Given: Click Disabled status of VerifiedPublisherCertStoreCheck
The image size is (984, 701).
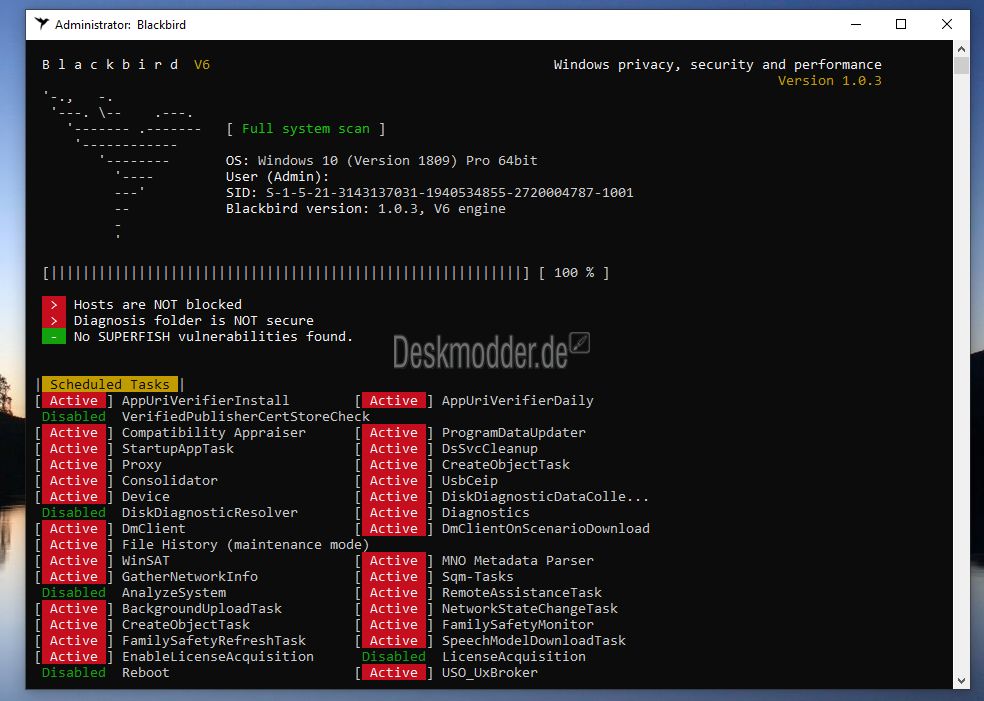Looking at the screenshot, I should 74,417.
